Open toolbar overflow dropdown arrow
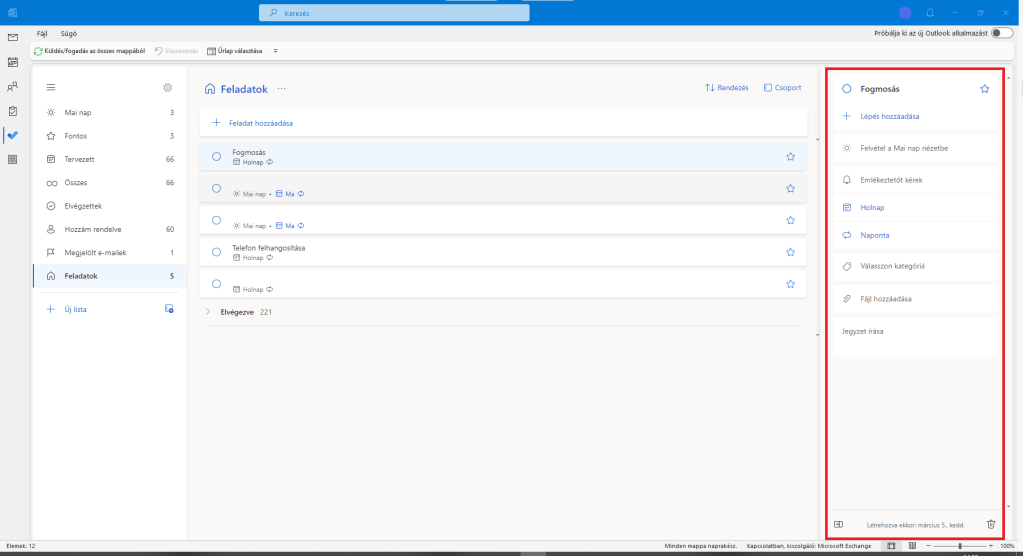 275,50
